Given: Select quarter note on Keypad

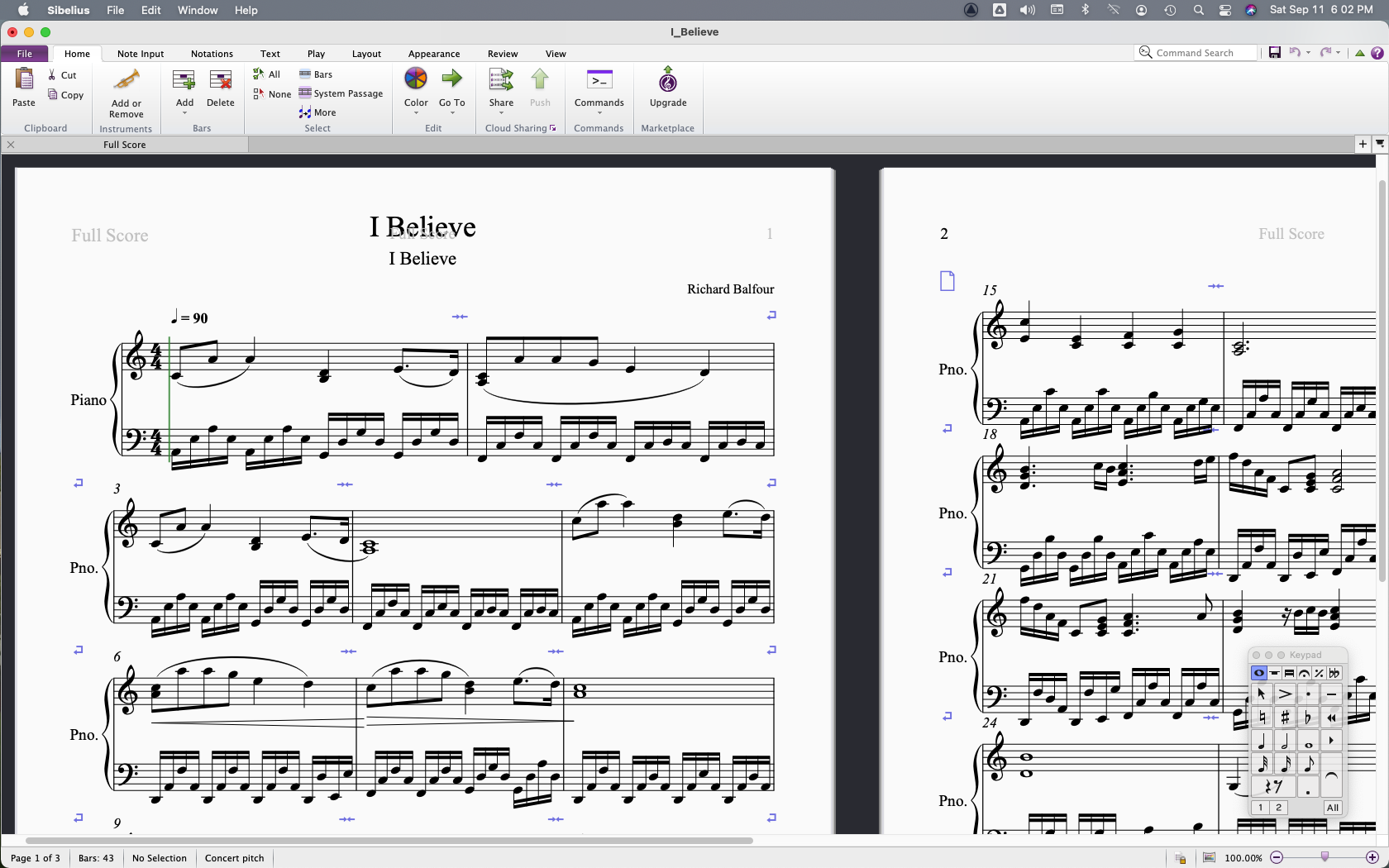Looking at the screenshot, I should 1262,741.
